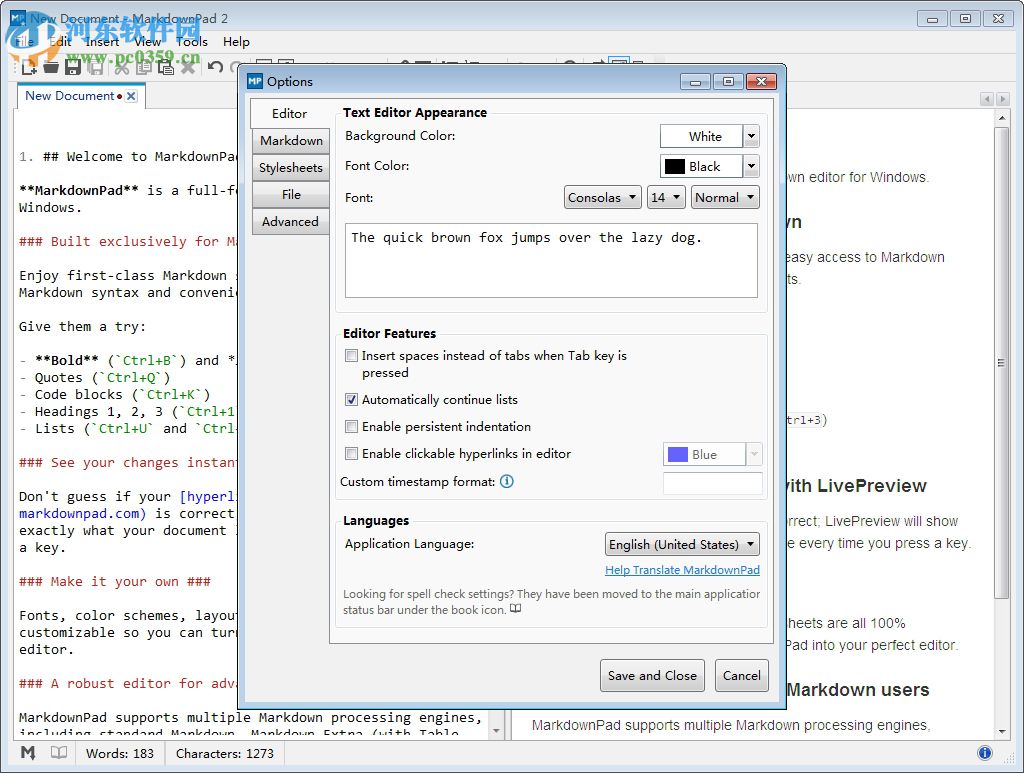Save the document via the toolbar disk icon
The height and width of the screenshot is (773, 1024).
pos(73,67)
